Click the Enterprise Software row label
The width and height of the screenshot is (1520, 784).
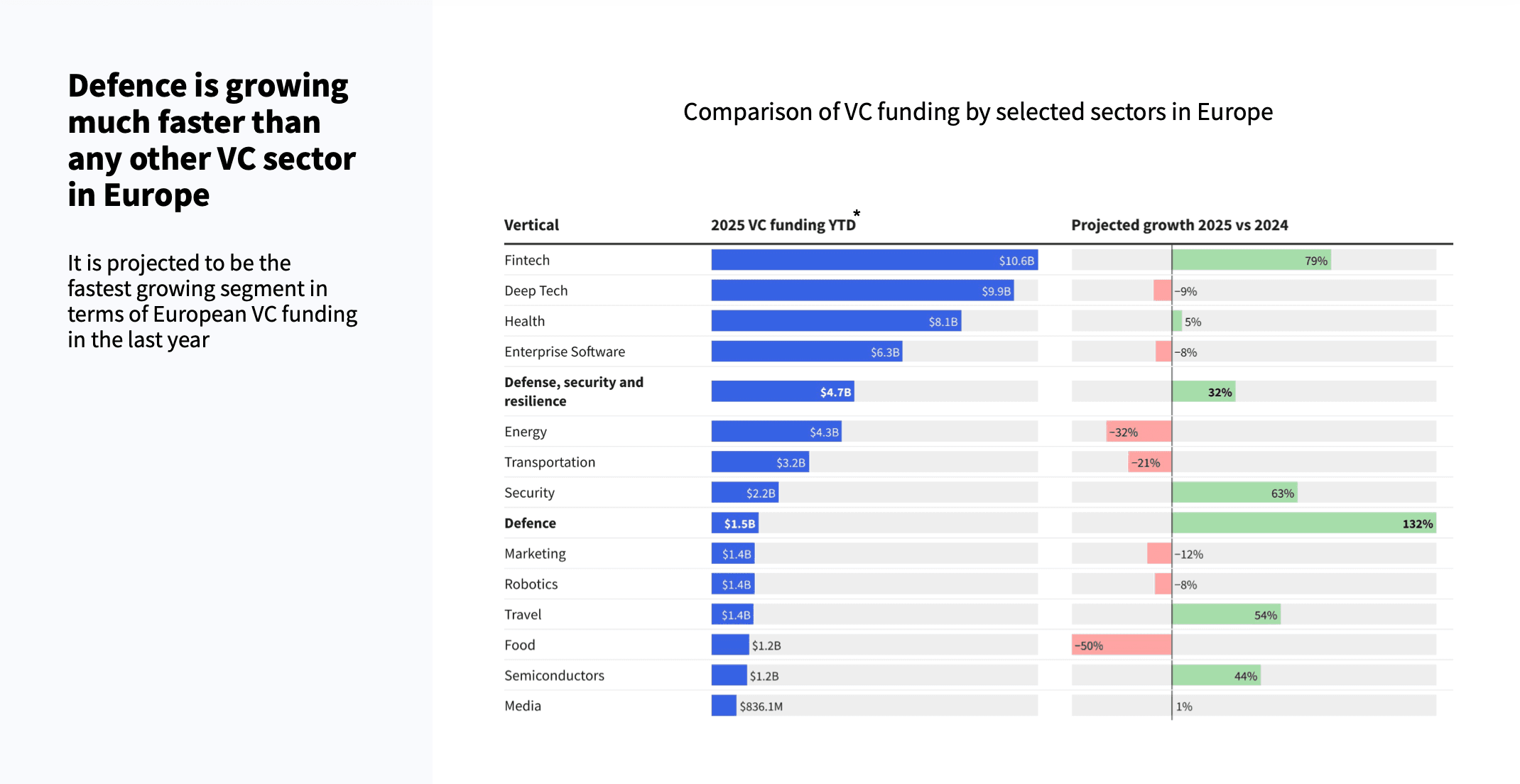click(565, 352)
